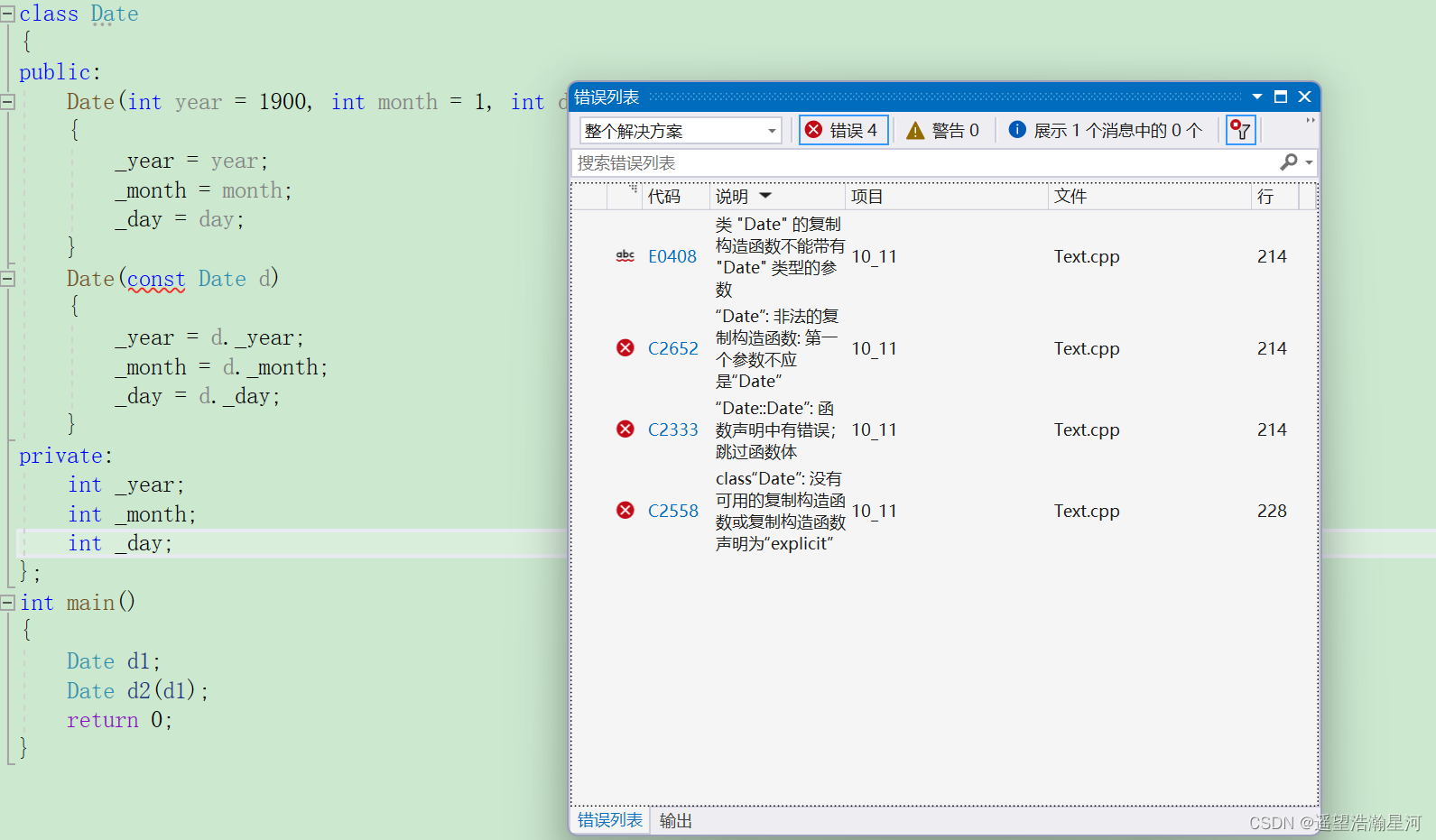Open error code link C2558

(x=672, y=512)
